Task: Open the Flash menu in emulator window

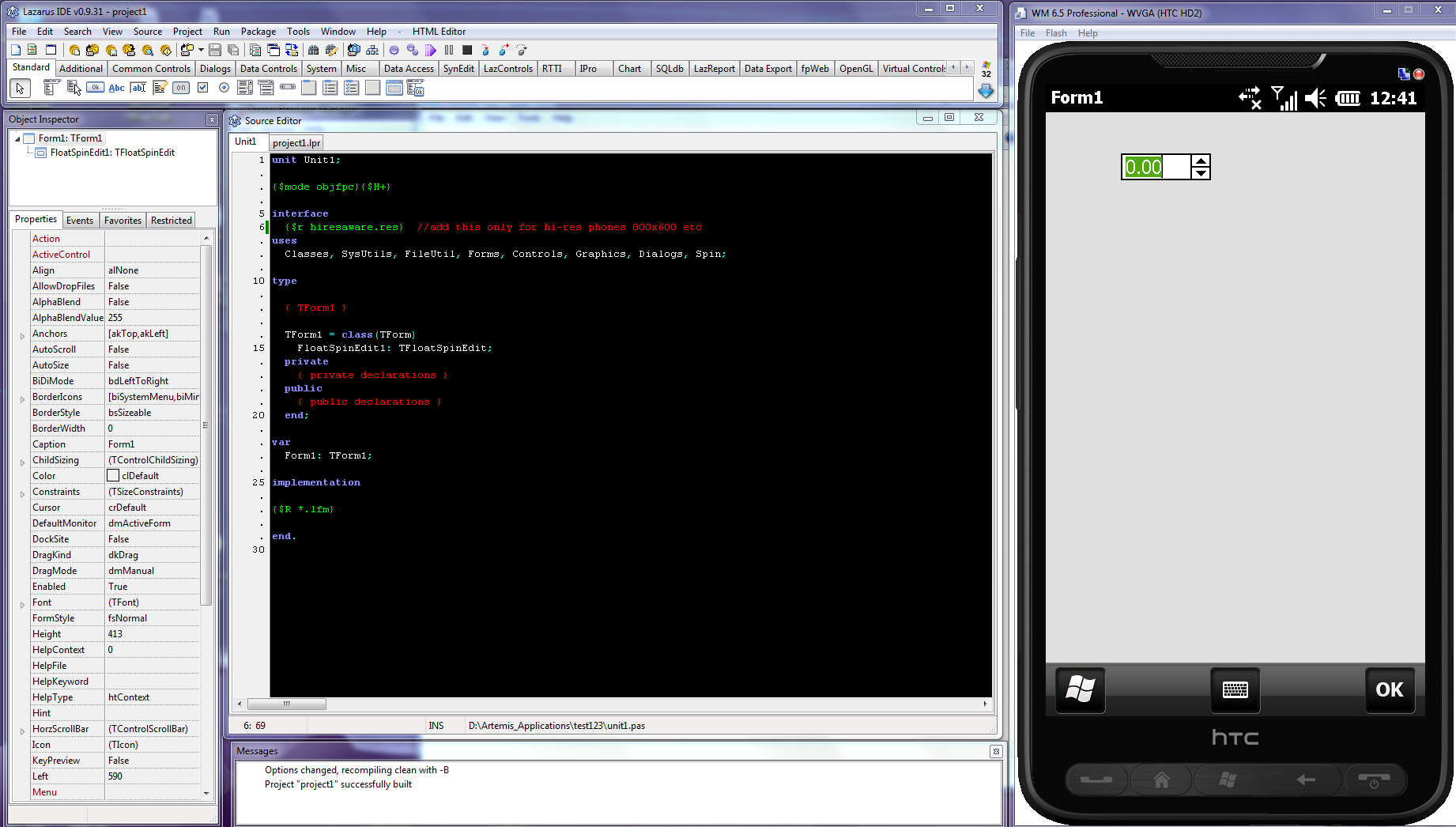Action: pyautogui.click(x=1055, y=33)
